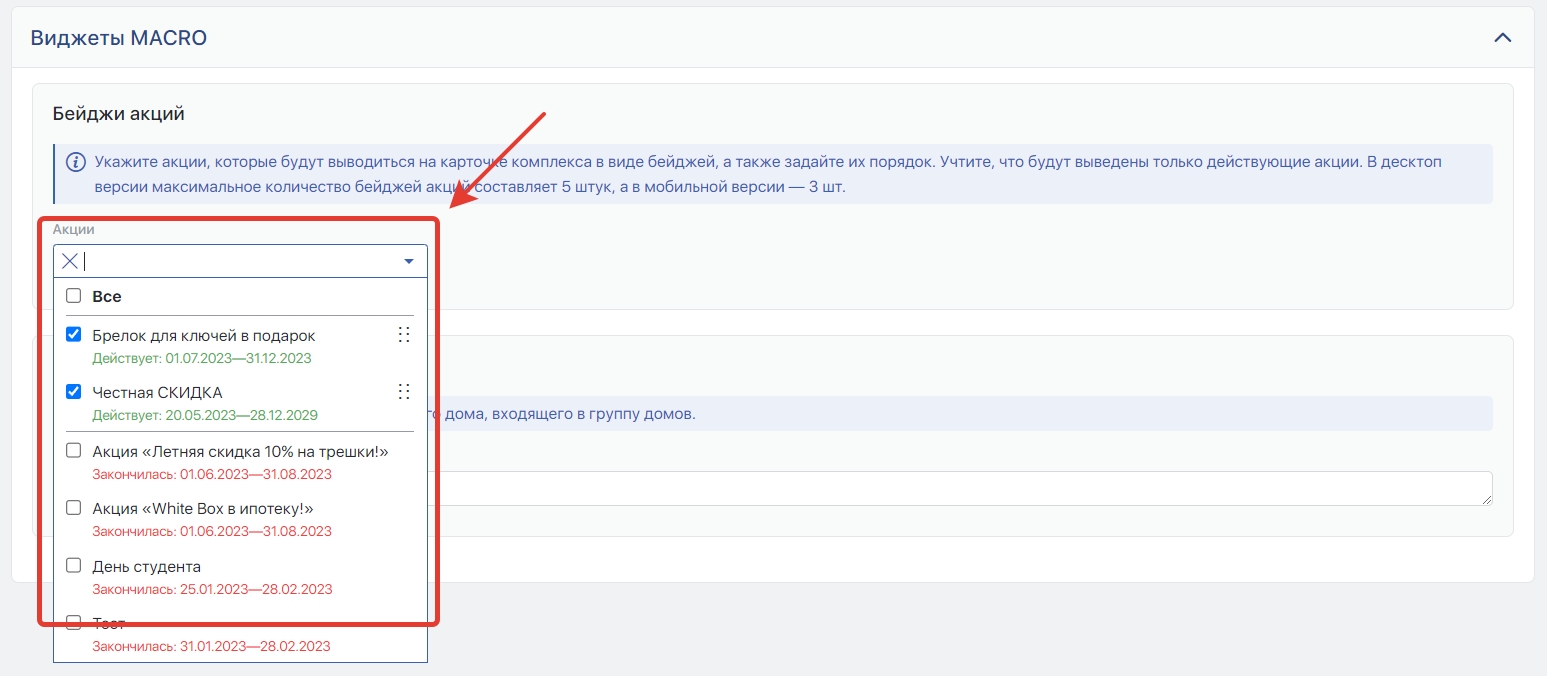Screen dimensions: 1547x676
Task: Click the Акции field label
Action: tap(73, 230)
